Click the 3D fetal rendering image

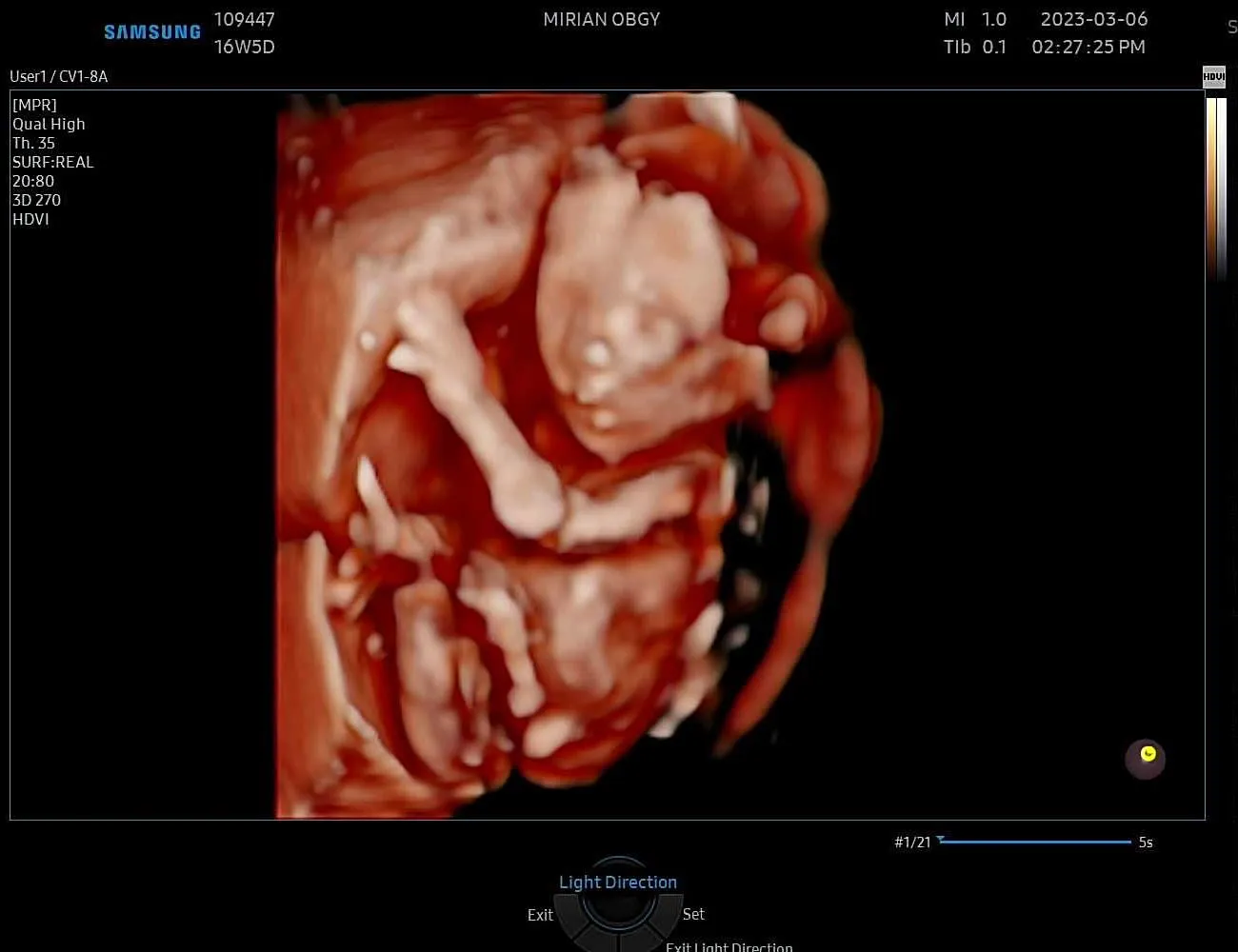point(579,455)
